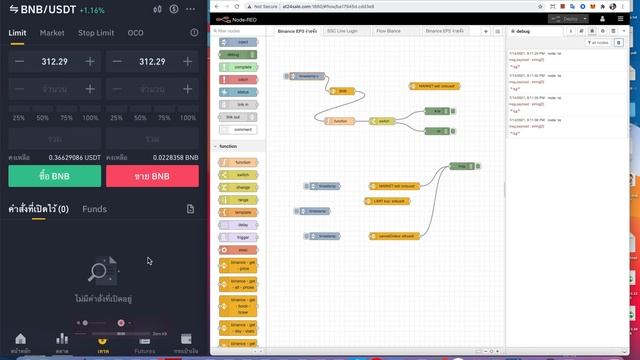Open the Node-RED hamburger main menu
Viewport: 640px width, 360px height.
coord(620,19)
